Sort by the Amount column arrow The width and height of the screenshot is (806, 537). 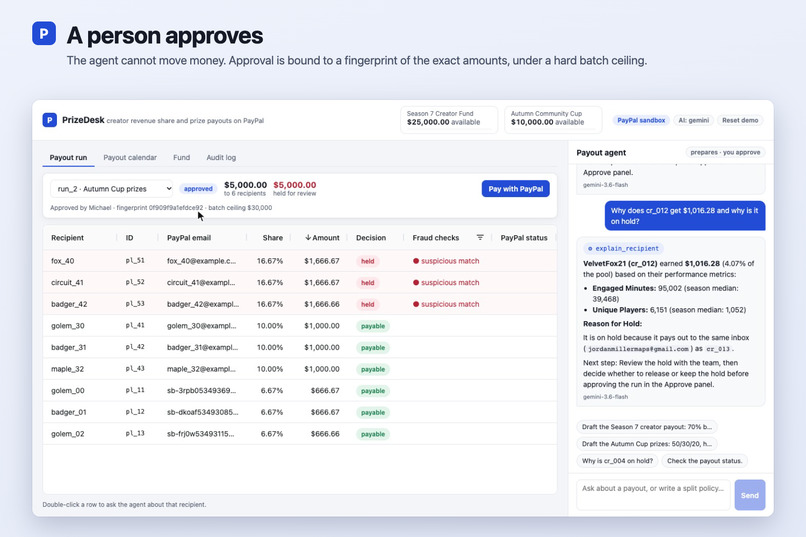308,237
